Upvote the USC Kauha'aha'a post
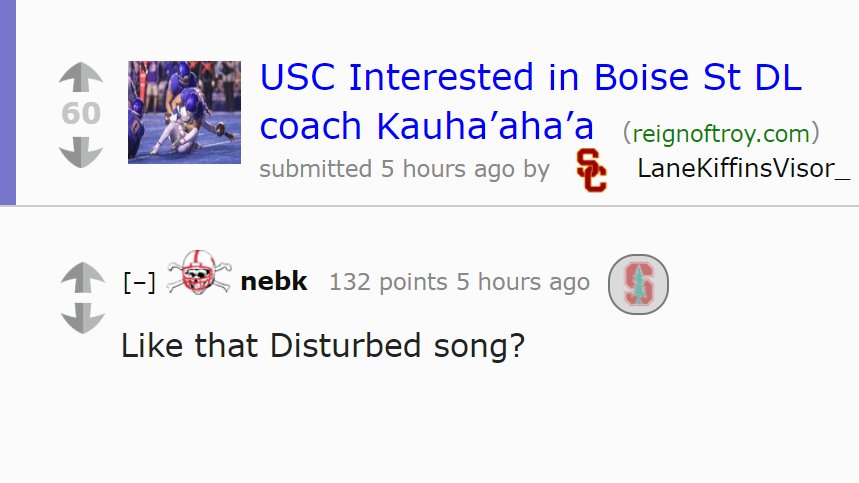Screen dimensions: 859x483 [81, 78]
